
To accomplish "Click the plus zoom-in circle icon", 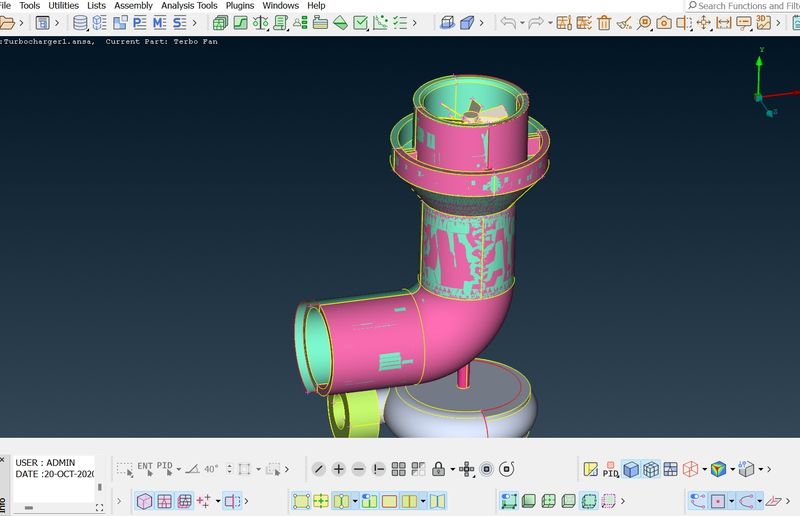I will pos(339,469).
